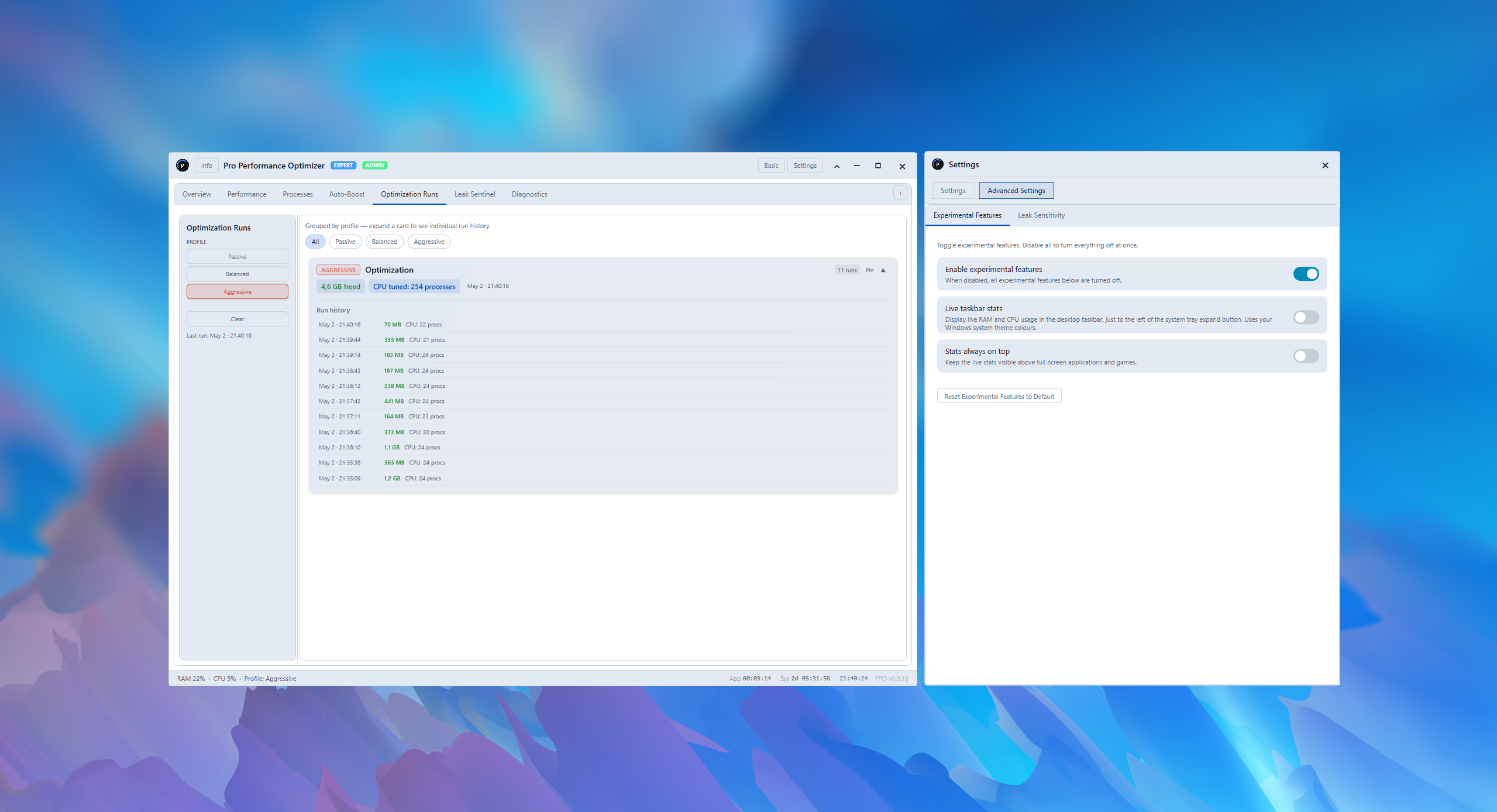Click the Sys 2d 05:31:58 uptime
Screen dimensions: 1497x812
(805, 679)
